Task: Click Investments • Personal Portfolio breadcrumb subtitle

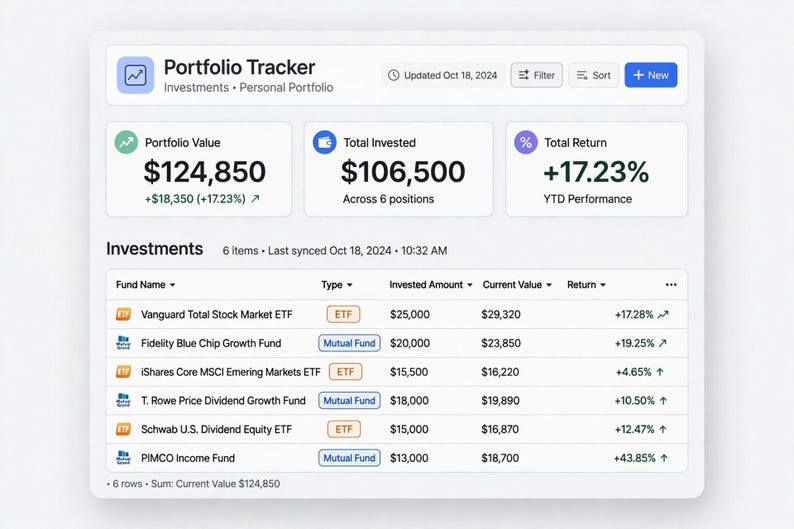Action: 249,88
